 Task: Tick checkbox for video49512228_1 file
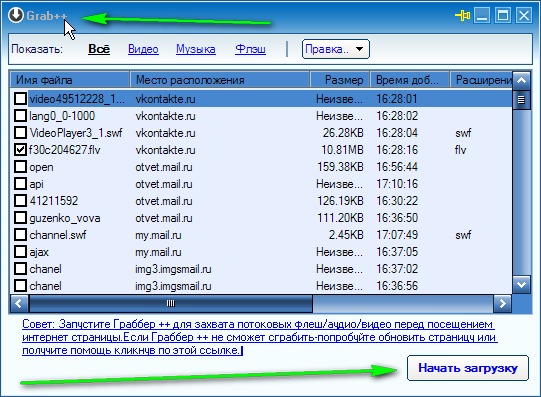[x=20, y=99]
